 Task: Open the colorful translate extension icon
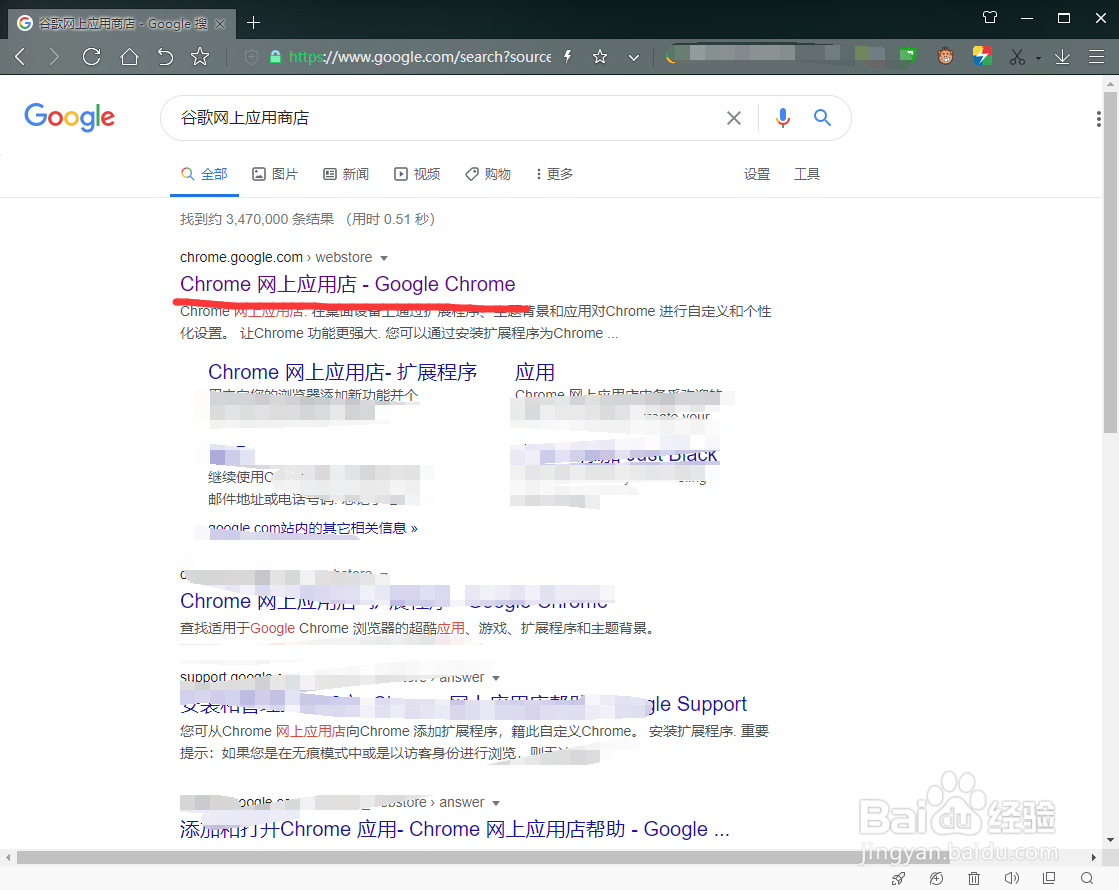click(982, 56)
